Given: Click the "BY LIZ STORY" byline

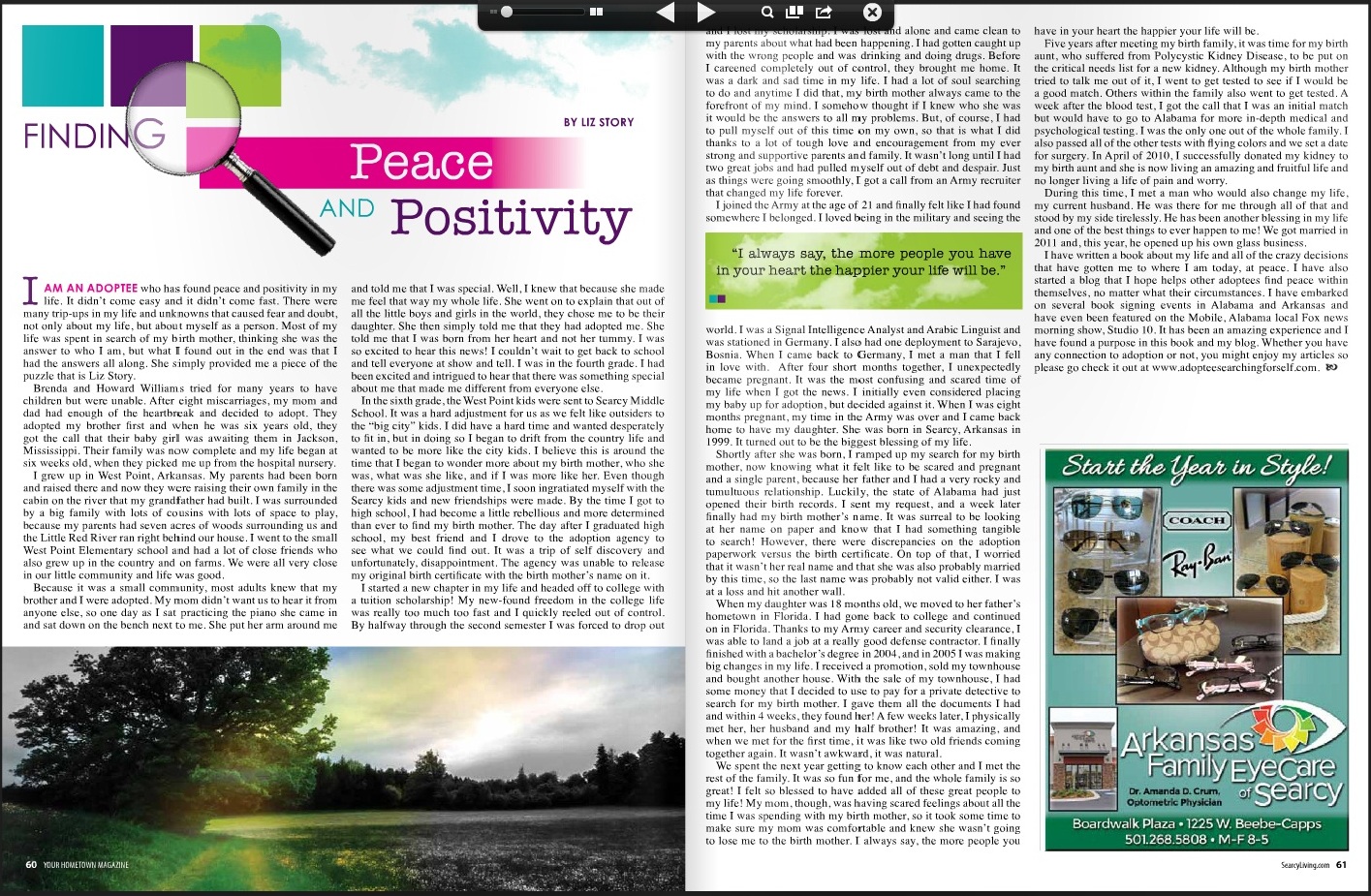Looking at the screenshot, I should (599, 122).
